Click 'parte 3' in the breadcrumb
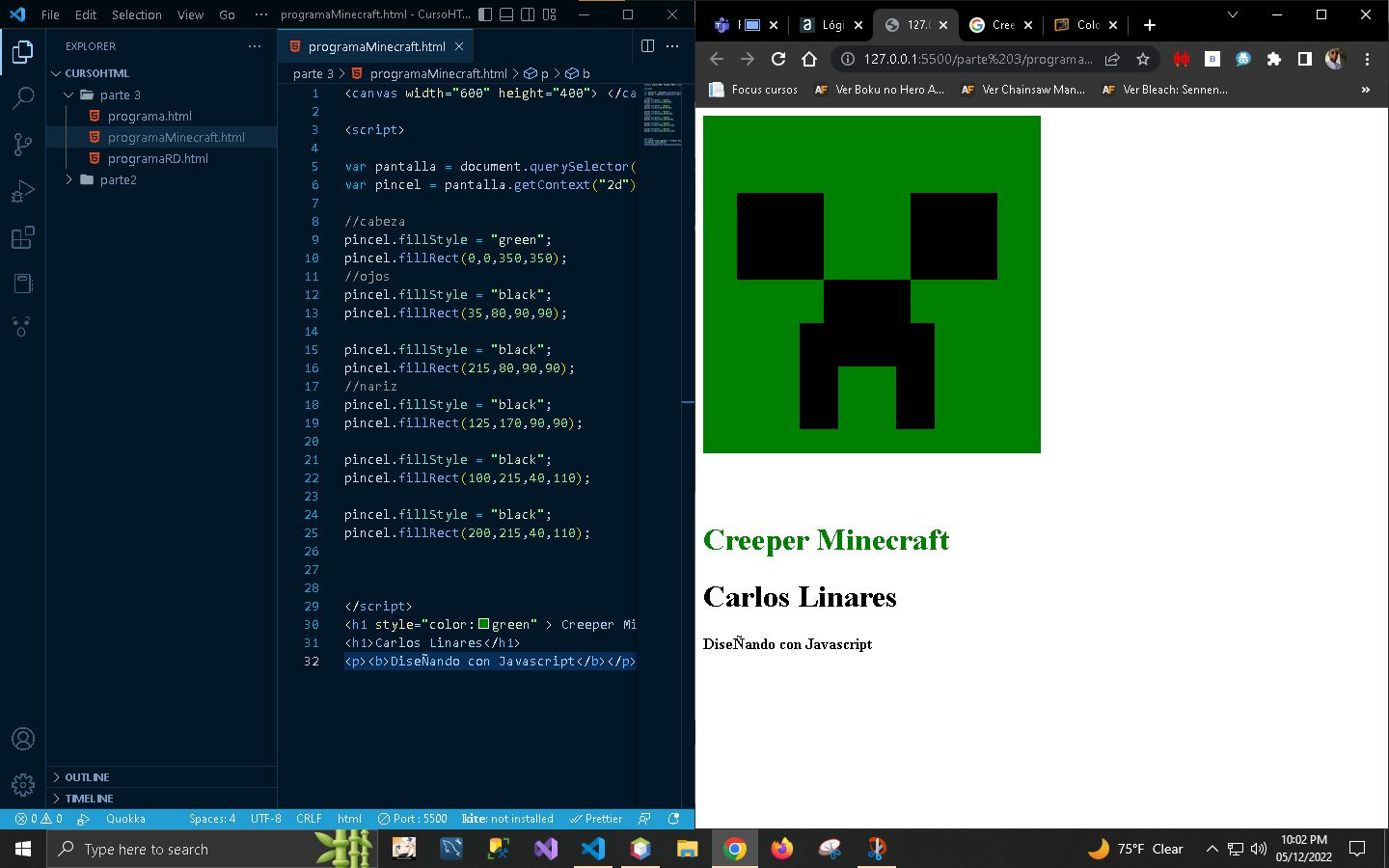The image size is (1389, 868). tap(313, 73)
